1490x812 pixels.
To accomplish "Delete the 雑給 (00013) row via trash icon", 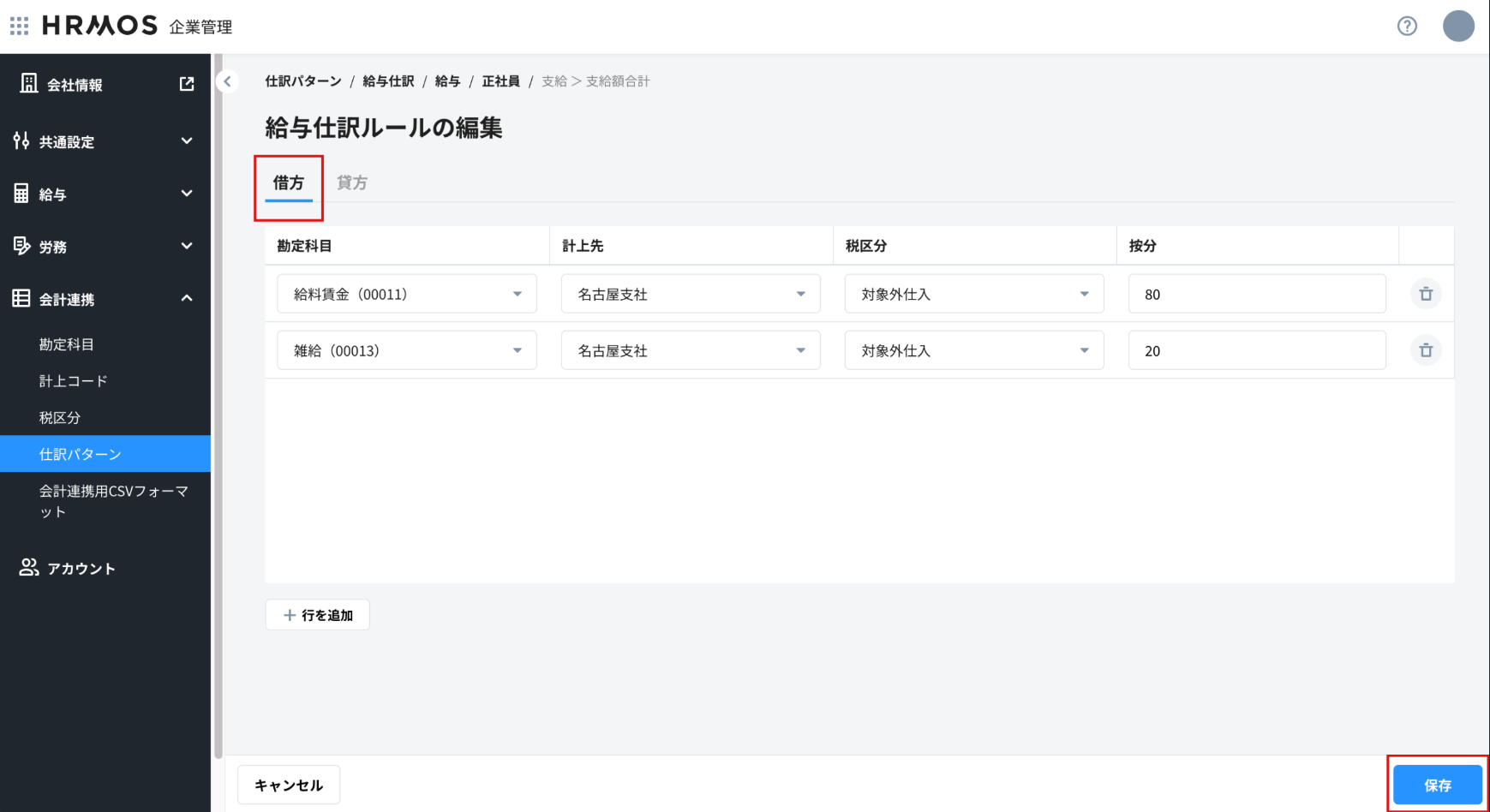I will tap(1426, 350).
